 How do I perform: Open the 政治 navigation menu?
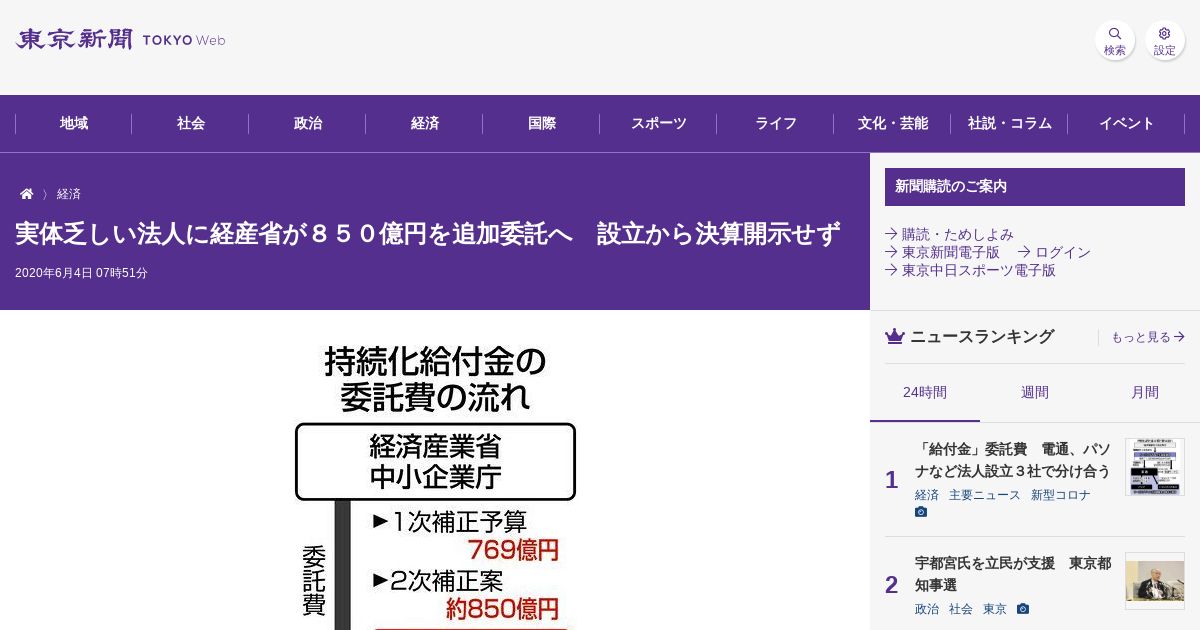(308, 124)
